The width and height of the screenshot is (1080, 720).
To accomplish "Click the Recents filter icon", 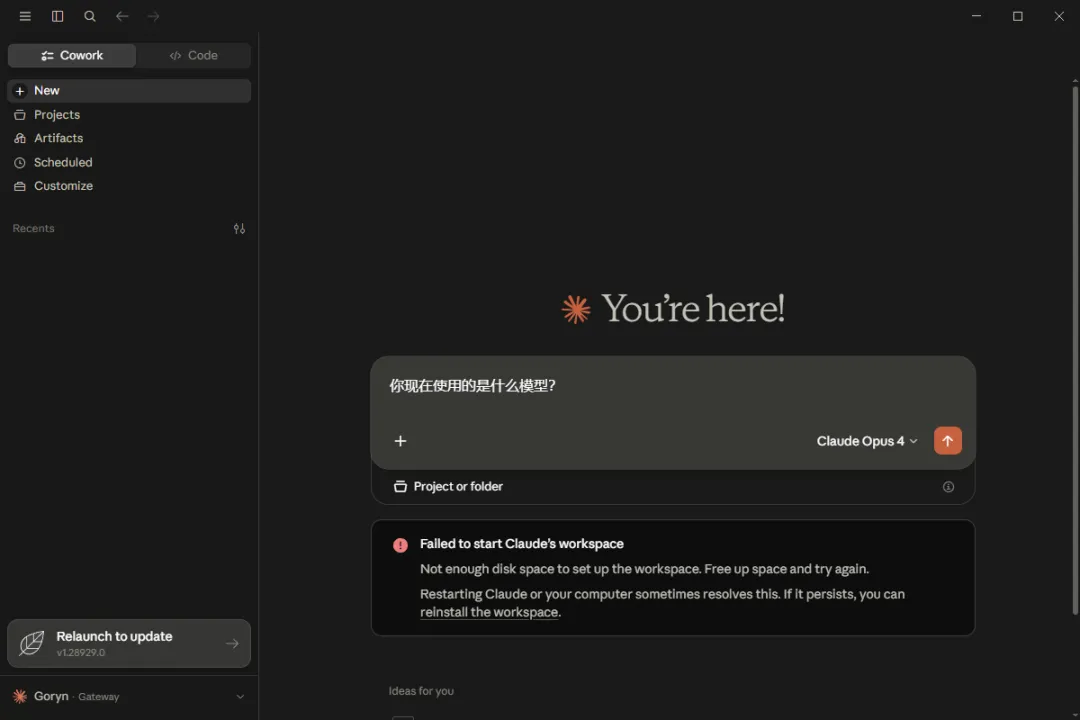I will pos(239,228).
